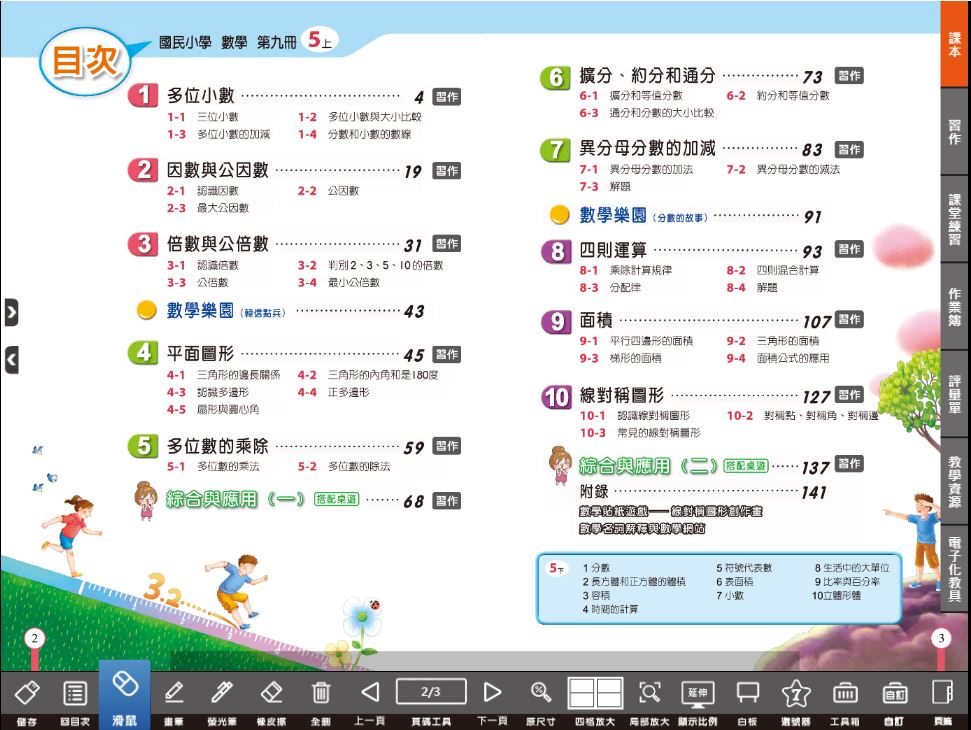This screenshot has width=971, height=730.
Task: Open chapter 8 四則運算 heading
Action: pyautogui.click(x=613, y=250)
